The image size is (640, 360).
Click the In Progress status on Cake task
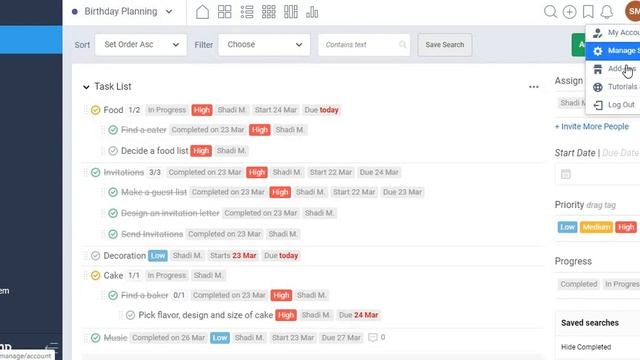click(166, 276)
